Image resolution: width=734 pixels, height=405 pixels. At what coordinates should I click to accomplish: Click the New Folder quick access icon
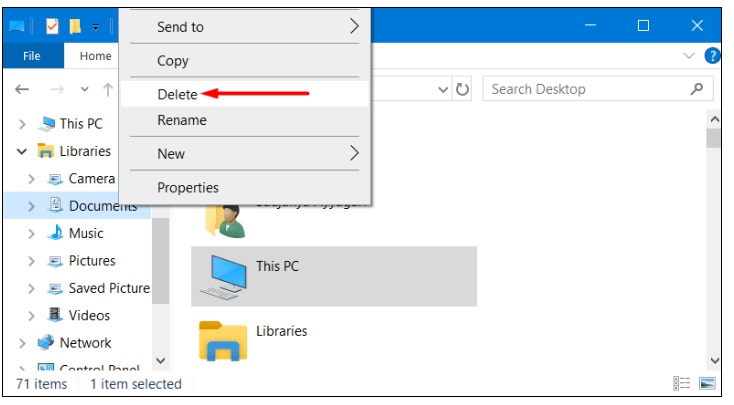pos(75,26)
